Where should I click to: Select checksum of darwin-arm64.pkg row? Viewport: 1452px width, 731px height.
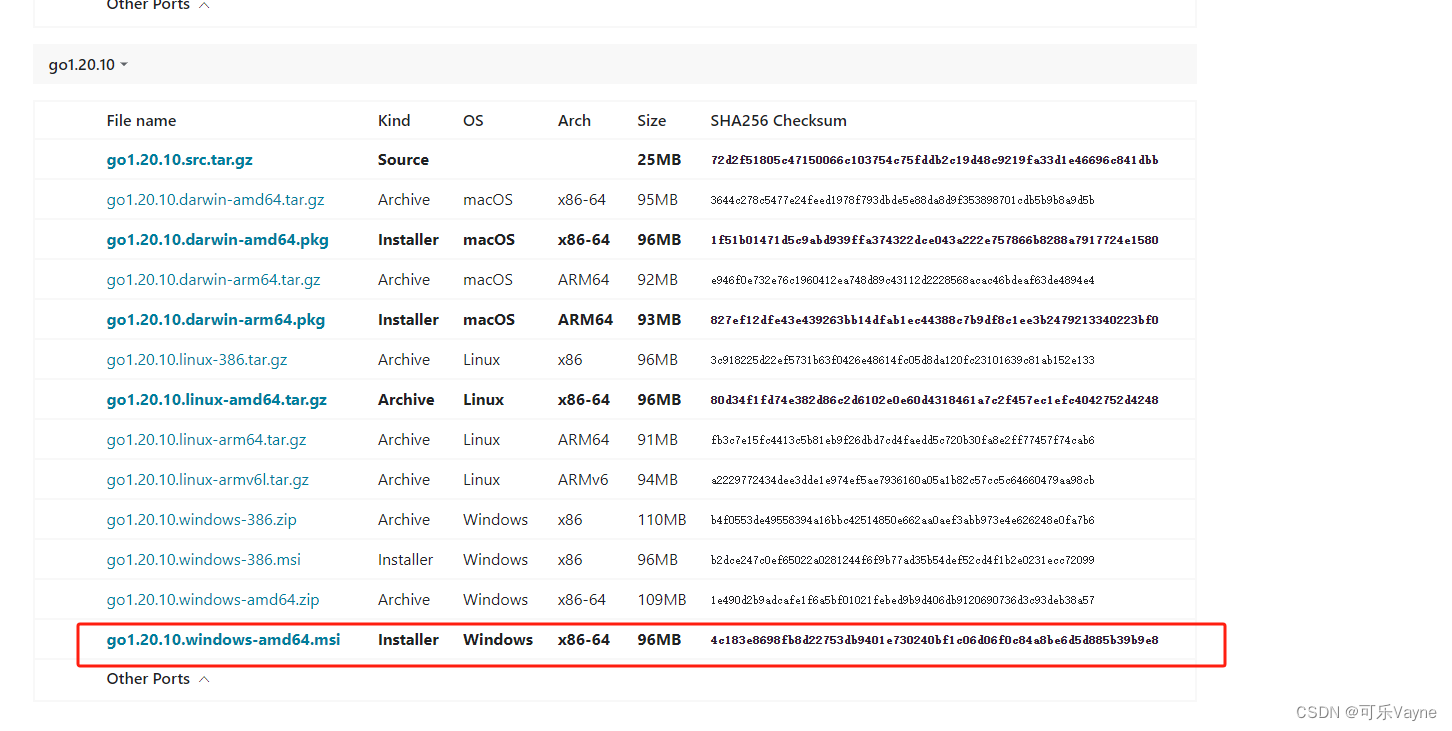point(934,320)
